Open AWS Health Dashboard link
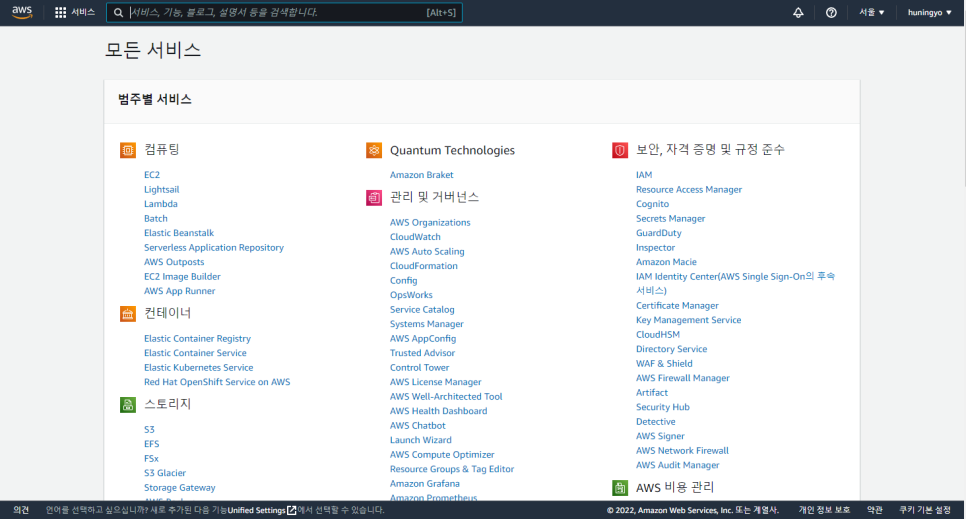 tap(438, 411)
